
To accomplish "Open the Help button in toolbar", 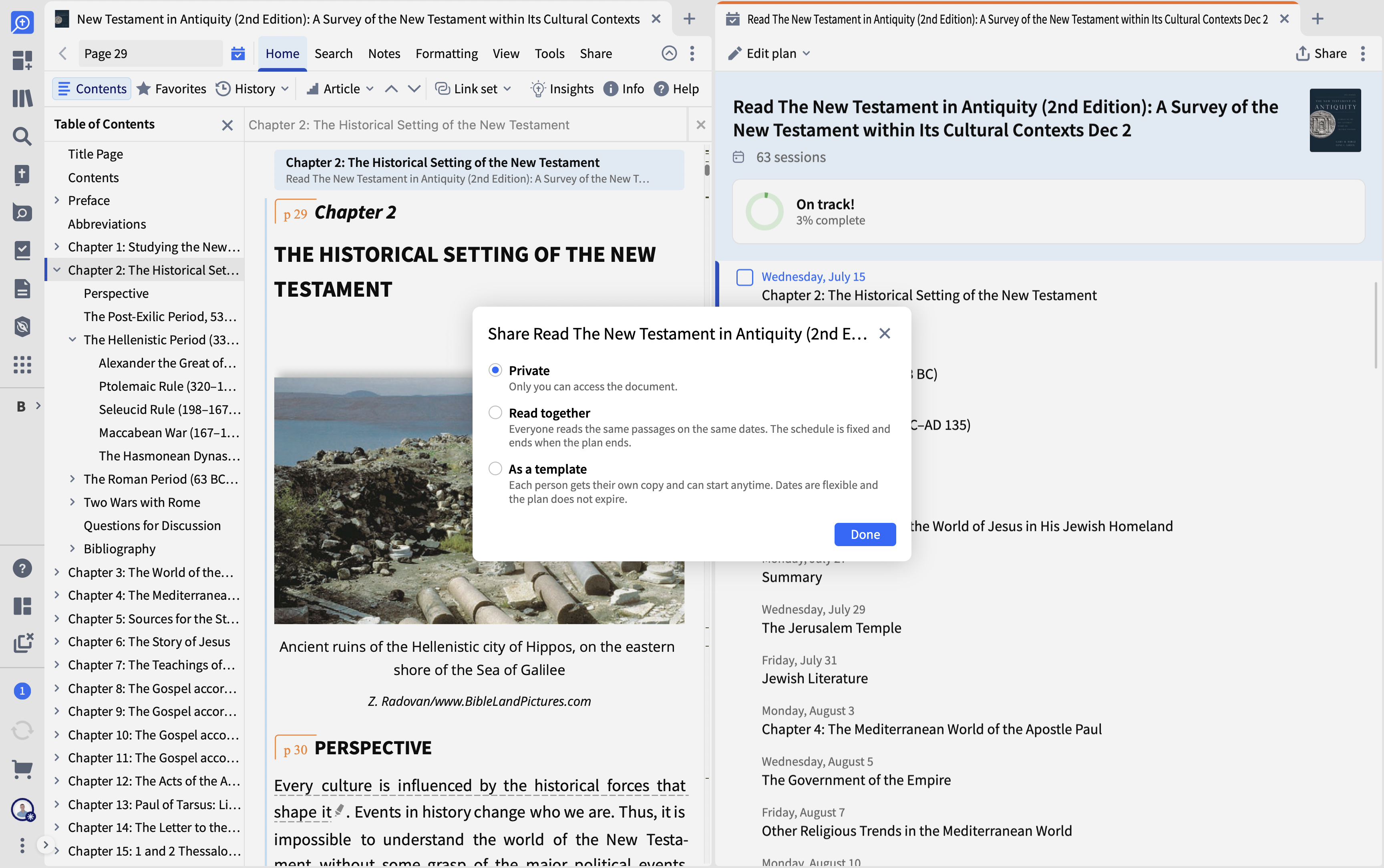I will click(676, 89).
